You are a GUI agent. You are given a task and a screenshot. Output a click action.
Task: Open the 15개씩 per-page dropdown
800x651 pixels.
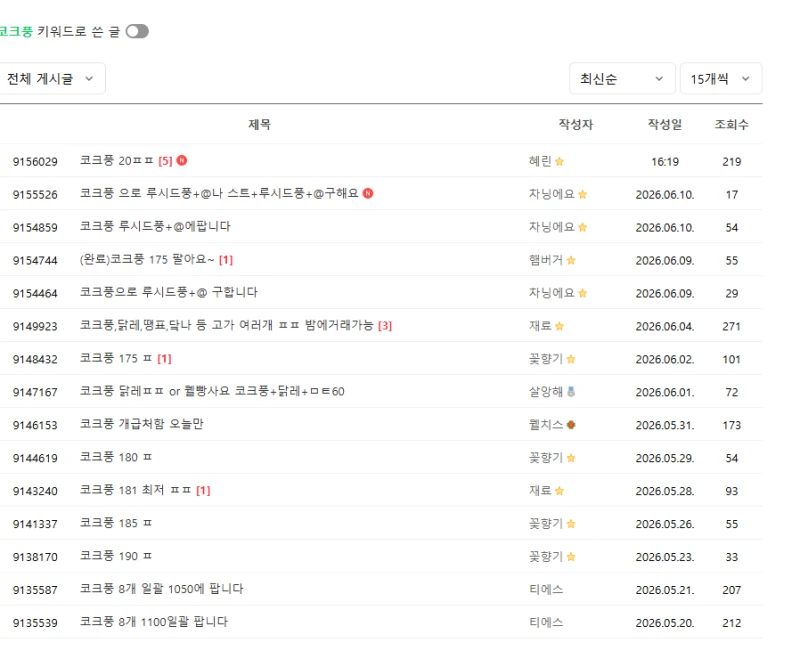(x=721, y=79)
